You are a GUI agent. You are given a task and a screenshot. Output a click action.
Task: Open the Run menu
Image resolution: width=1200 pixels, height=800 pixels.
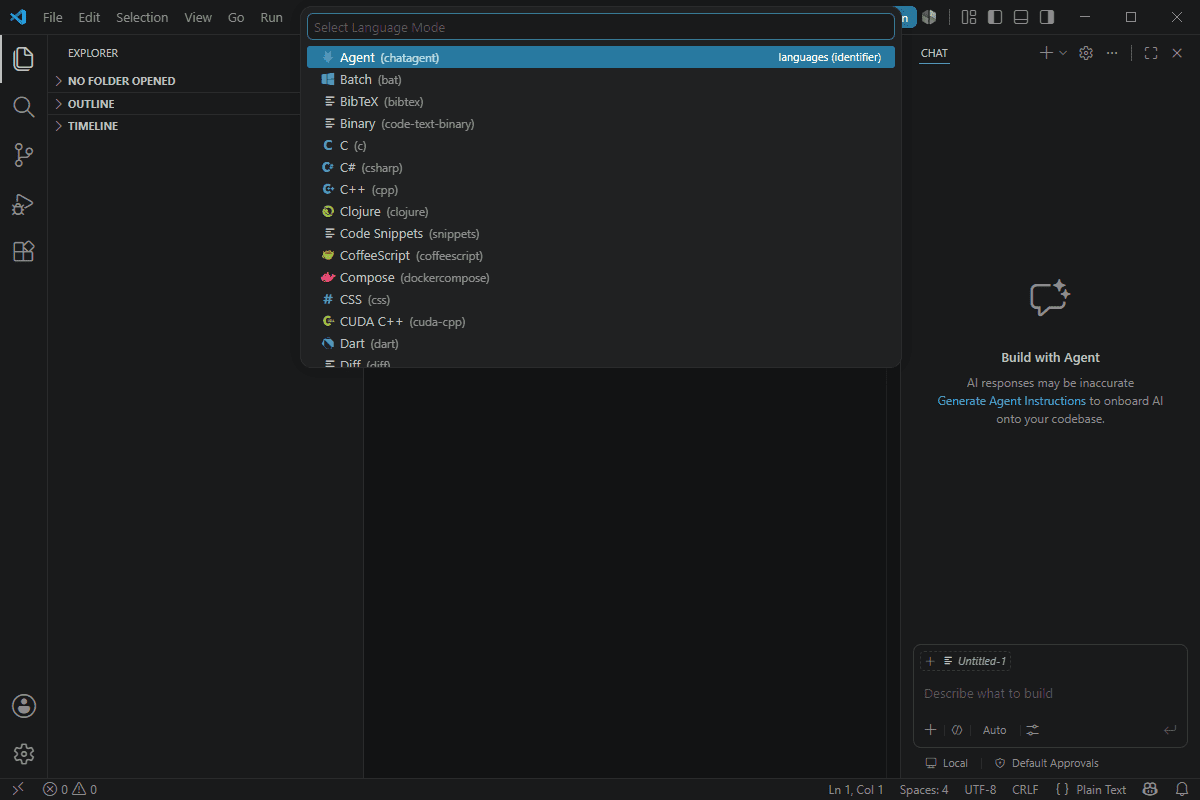click(x=271, y=17)
